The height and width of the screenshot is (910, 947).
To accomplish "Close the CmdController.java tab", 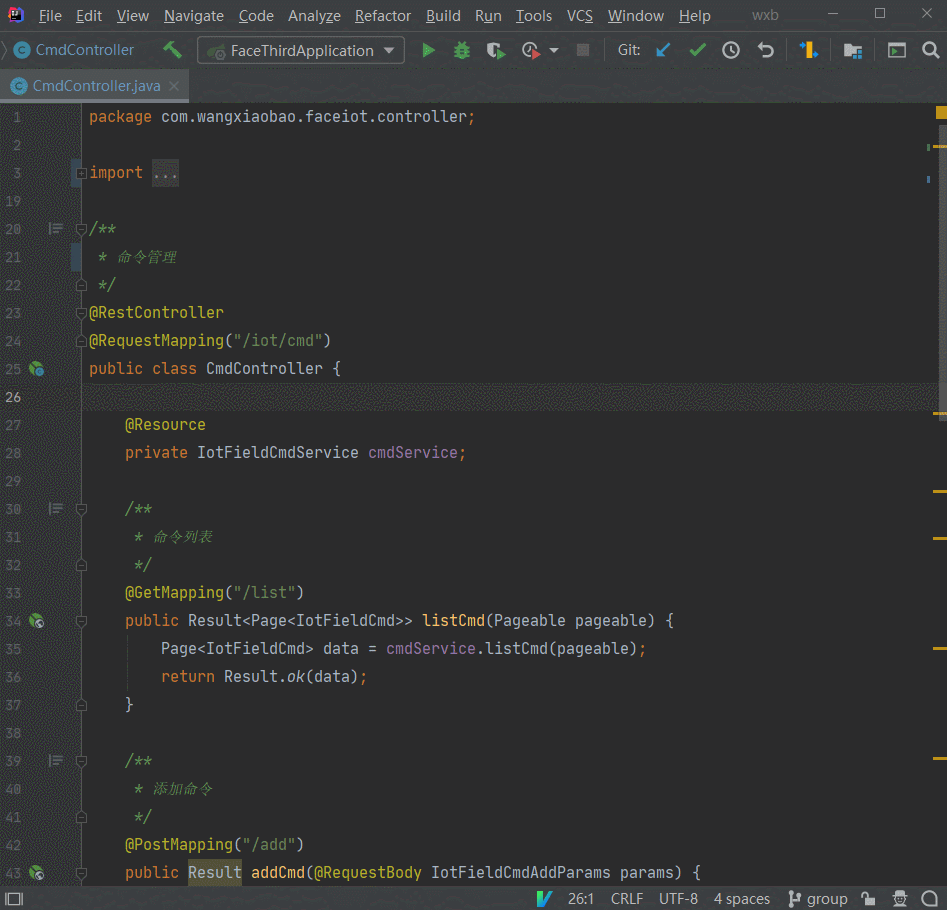I will tap(174, 86).
